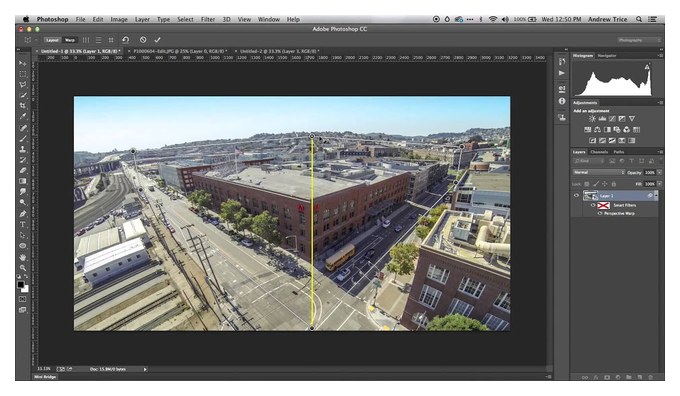Viewport: 680px width, 396px height.
Task: Add a Levels adjustment
Action: pos(602,118)
